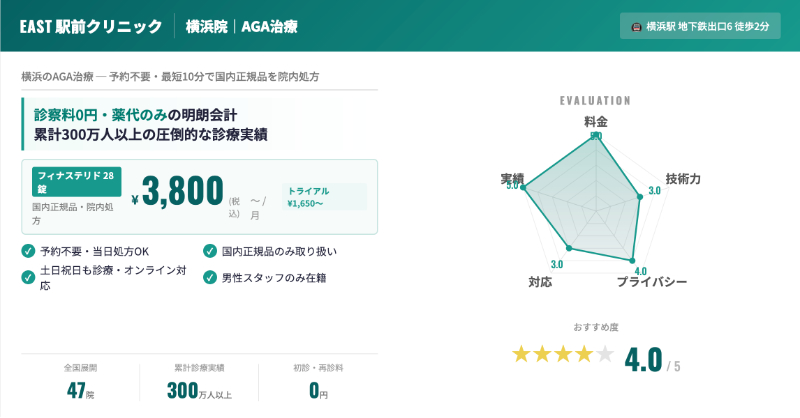Click checkmark icon beside 国内正規品のみ取り扱い
This screenshot has height=418, width=800.
point(209,251)
